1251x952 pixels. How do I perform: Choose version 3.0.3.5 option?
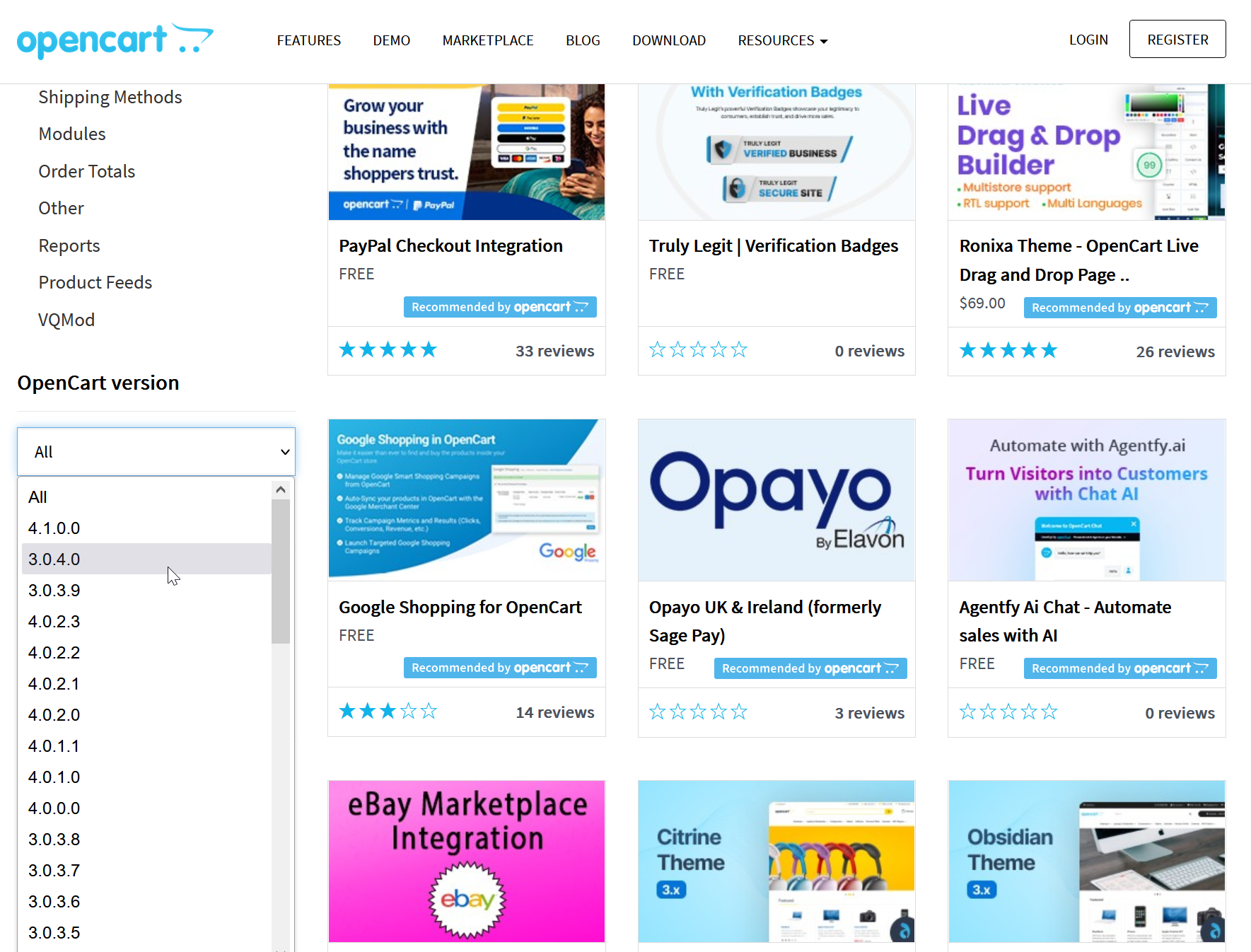tap(146, 933)
